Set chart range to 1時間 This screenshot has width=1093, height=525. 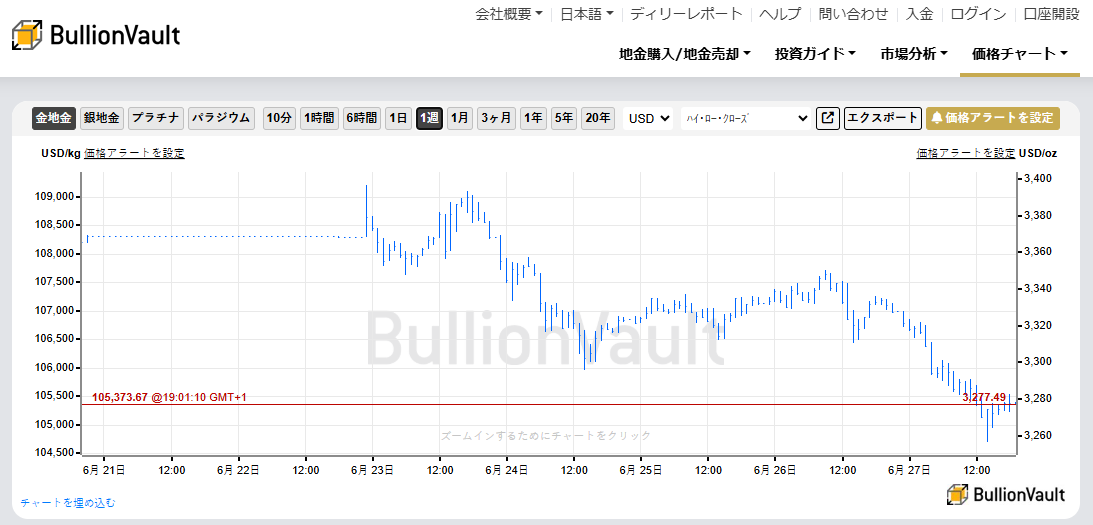(319, 118)
